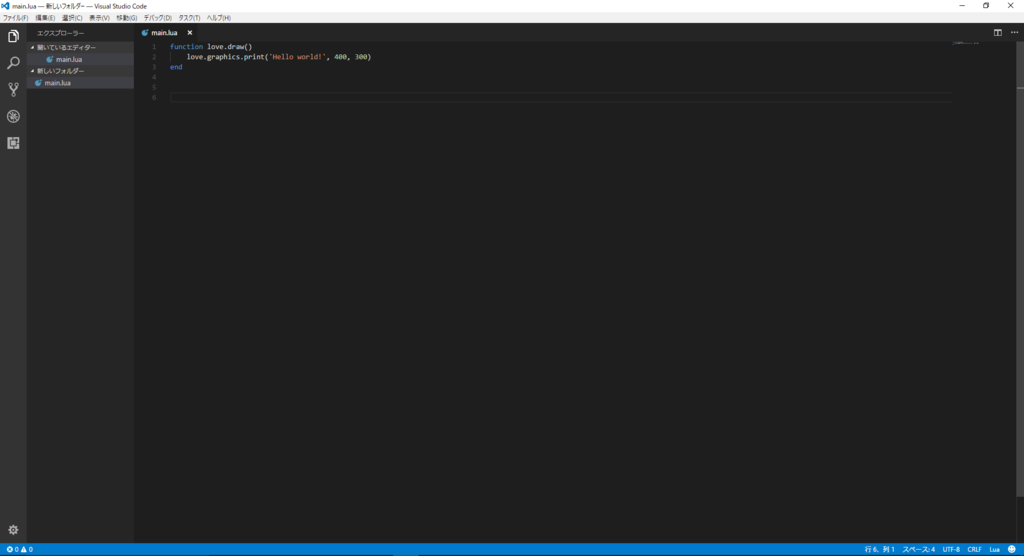Click the VS Code logo in title bar
The width and height of the screenshot is (1024, 556).
(x=5, y=6)
